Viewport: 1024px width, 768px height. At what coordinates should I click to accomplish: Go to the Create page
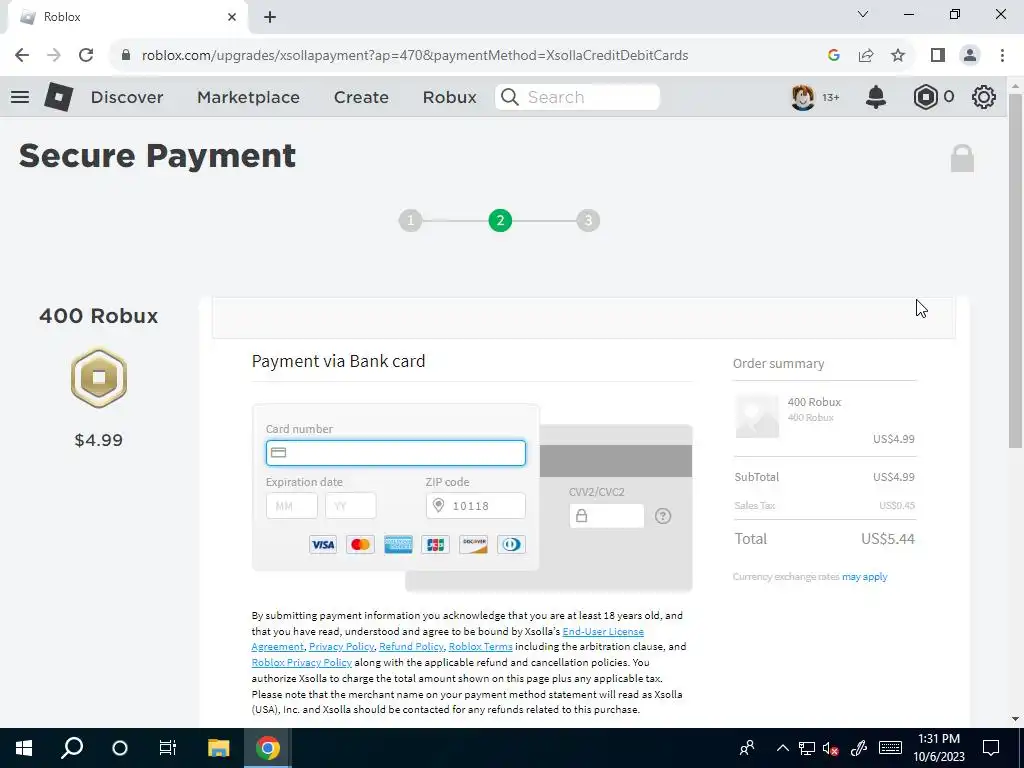[361, 97]
